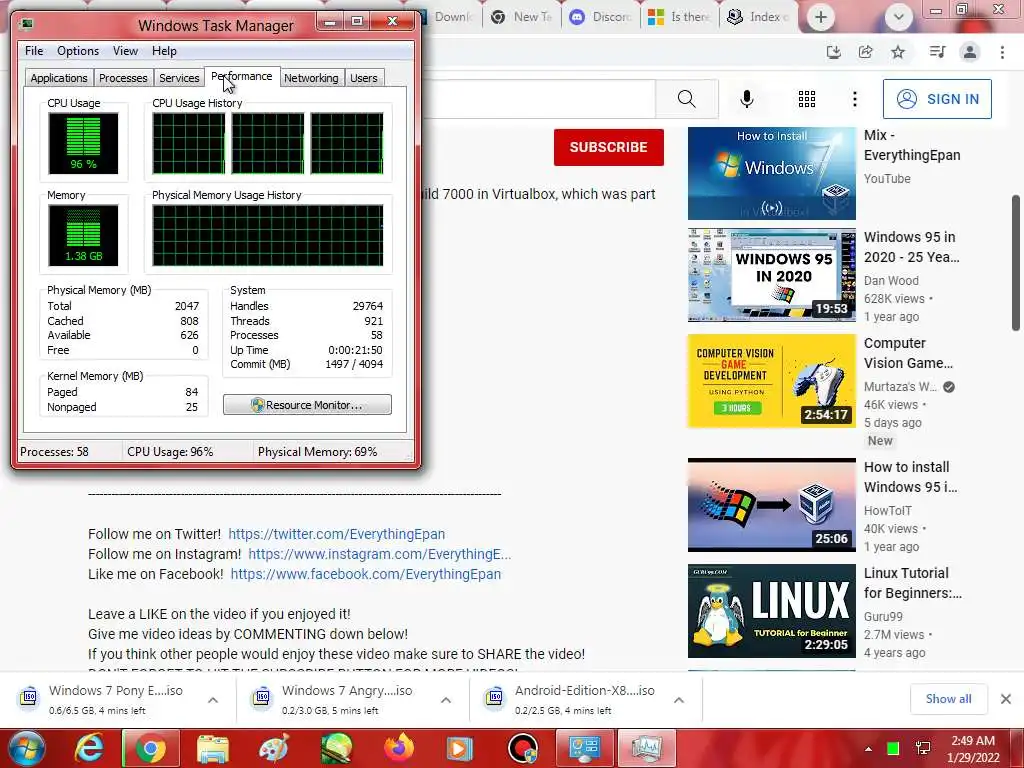This screenshot has width=1024, height=768.
Task: Click the Chrome profile avatar icon
Action: [x=970, y=52]
